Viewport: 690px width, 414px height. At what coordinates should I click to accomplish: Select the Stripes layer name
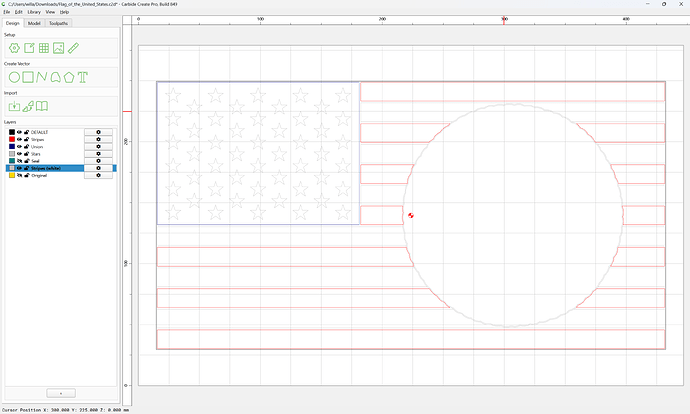pyautogui.click(x=37, y=139)
